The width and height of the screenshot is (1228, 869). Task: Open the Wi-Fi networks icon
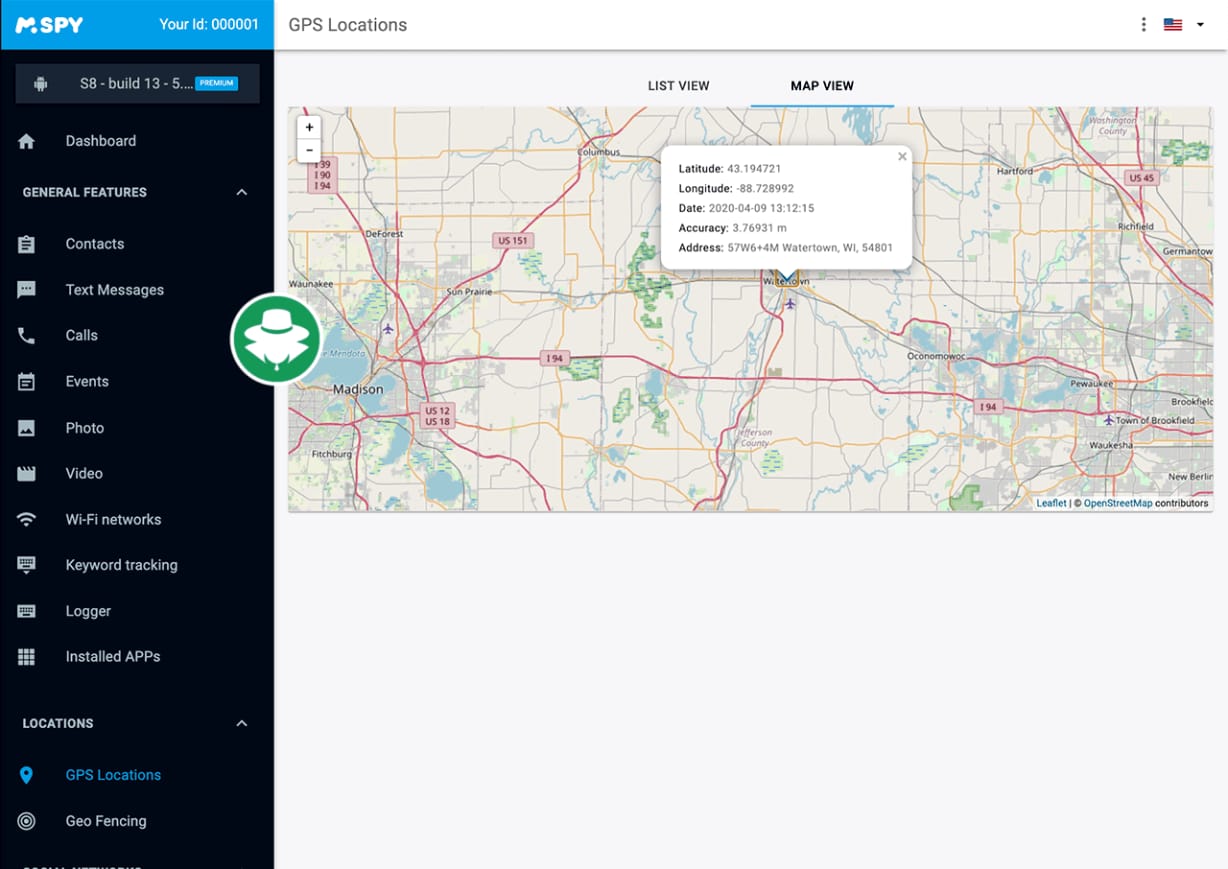(27, 520)
